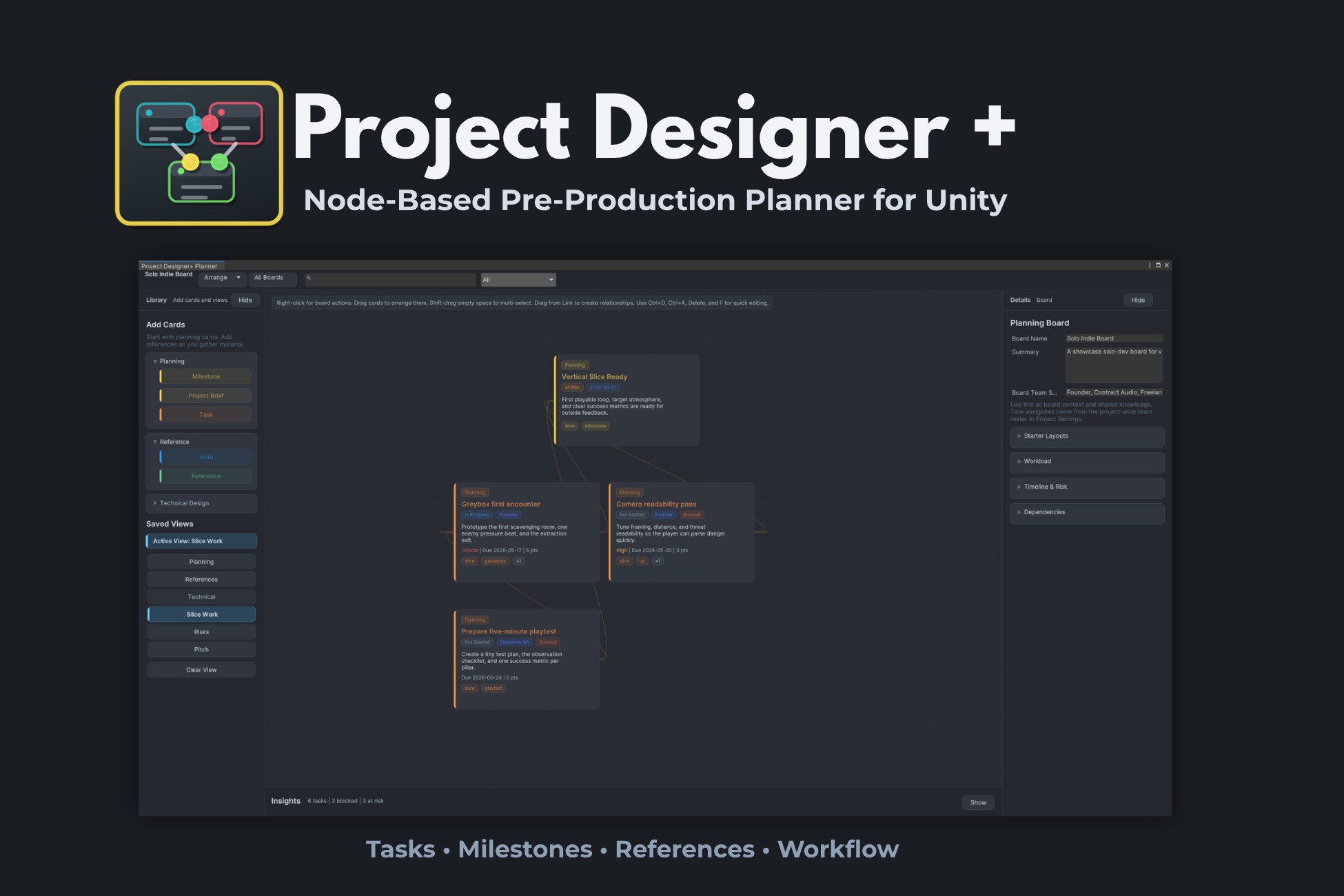Add a Reference card from the library
Viewport: 1344px width, 896px height.
point(205,477)
